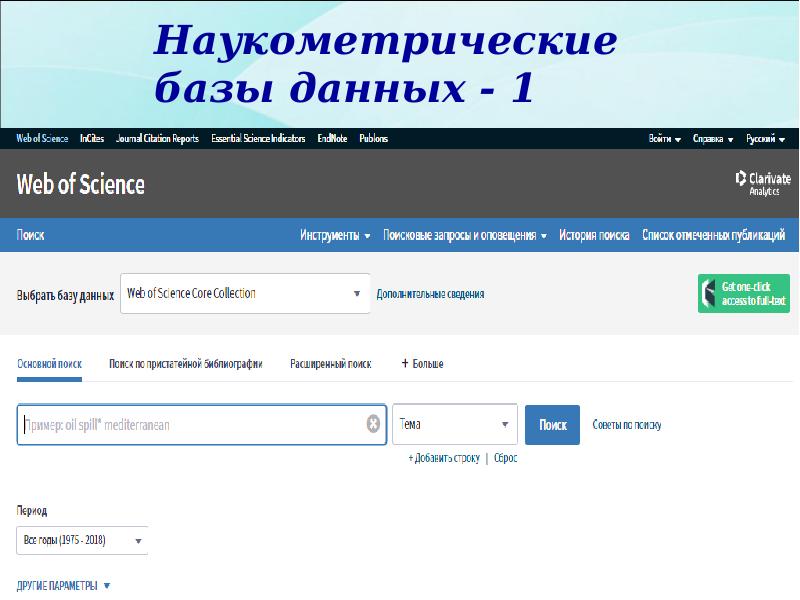Click the blue Поиск search button
Screen dimensions: 800x600
click(553, 425)
